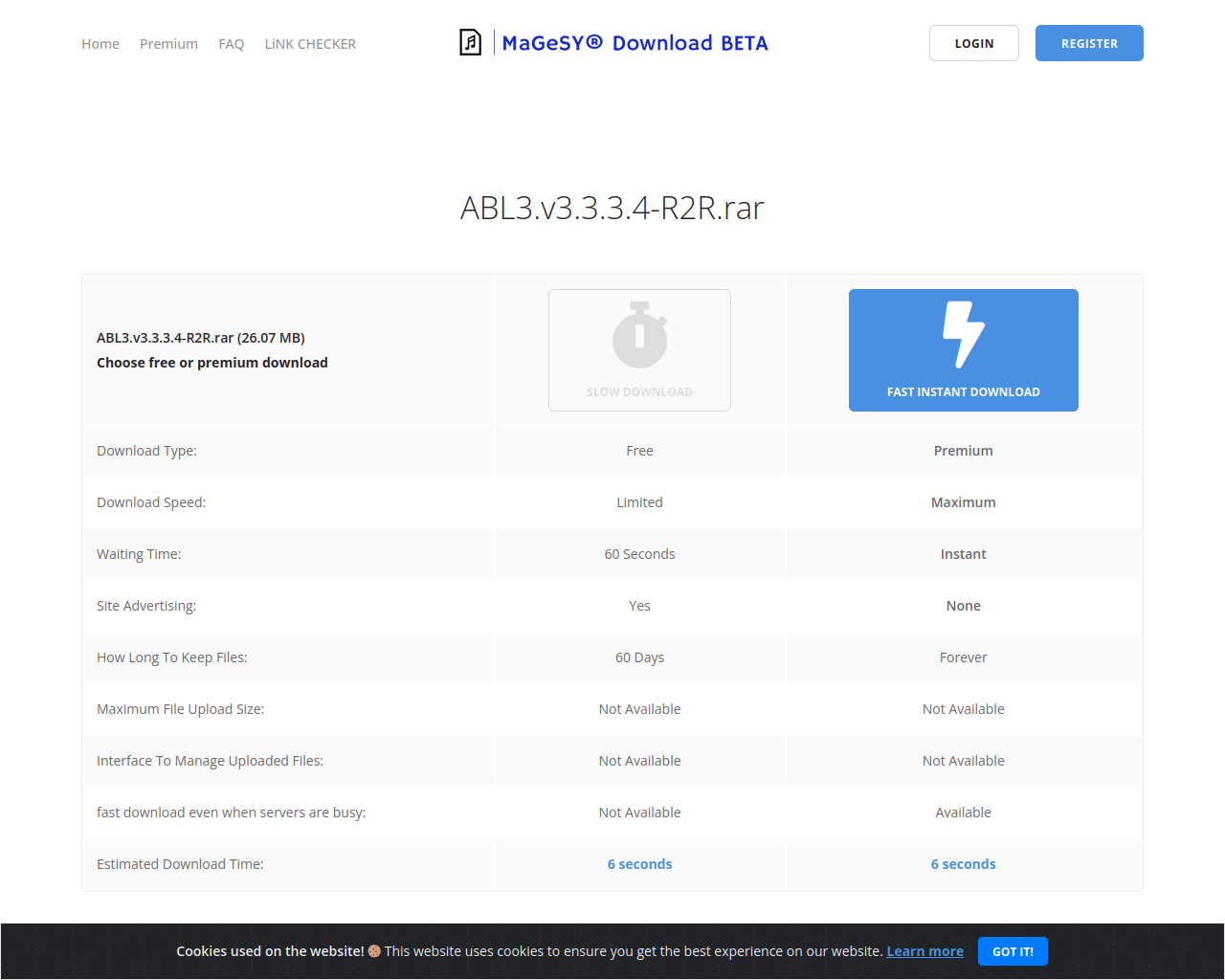Image resolution: width=1225 pixels, height=980 pixels.
Task: Click the 'Limited' speed cell
Action: [x=639, y=502]
